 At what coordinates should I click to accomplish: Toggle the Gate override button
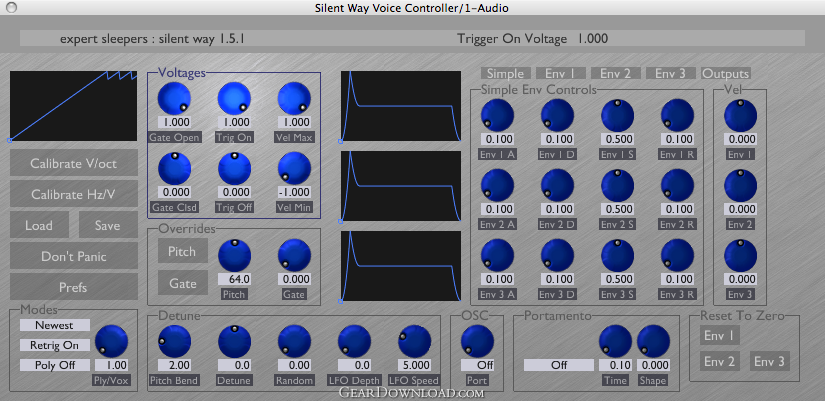click(x=183, y=283)
